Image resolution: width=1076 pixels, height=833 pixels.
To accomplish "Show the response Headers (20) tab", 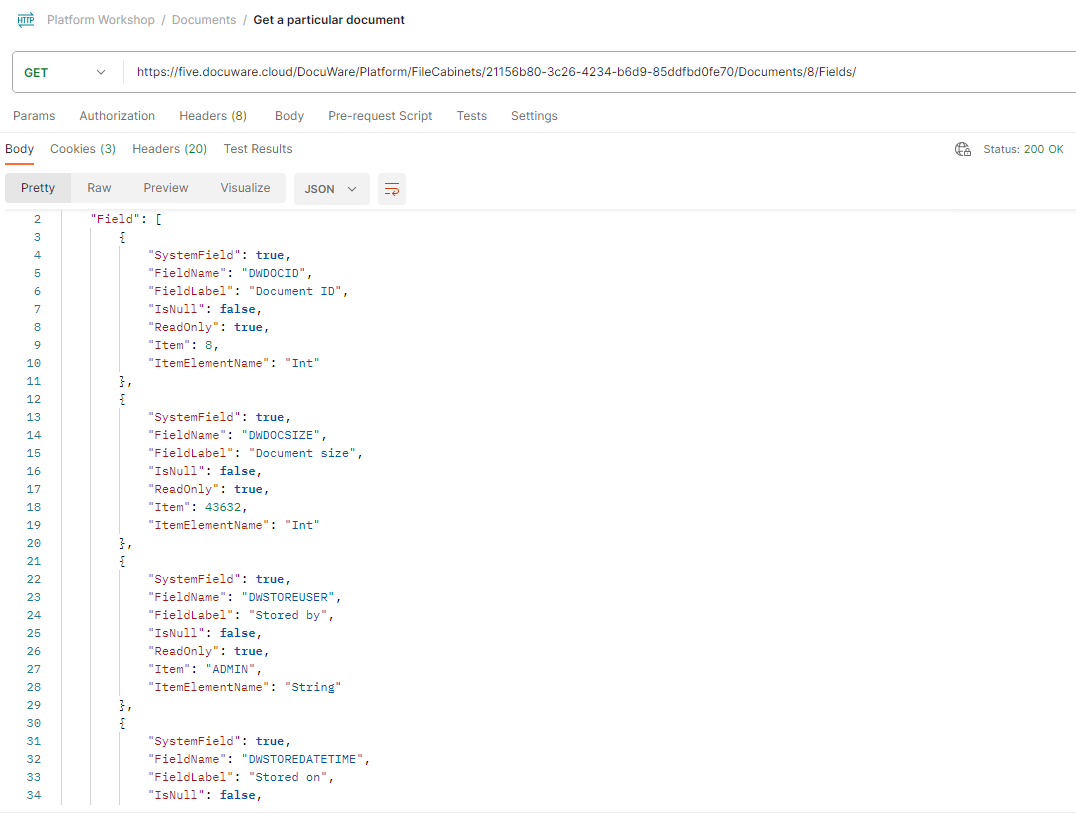I will pos(169,149).
